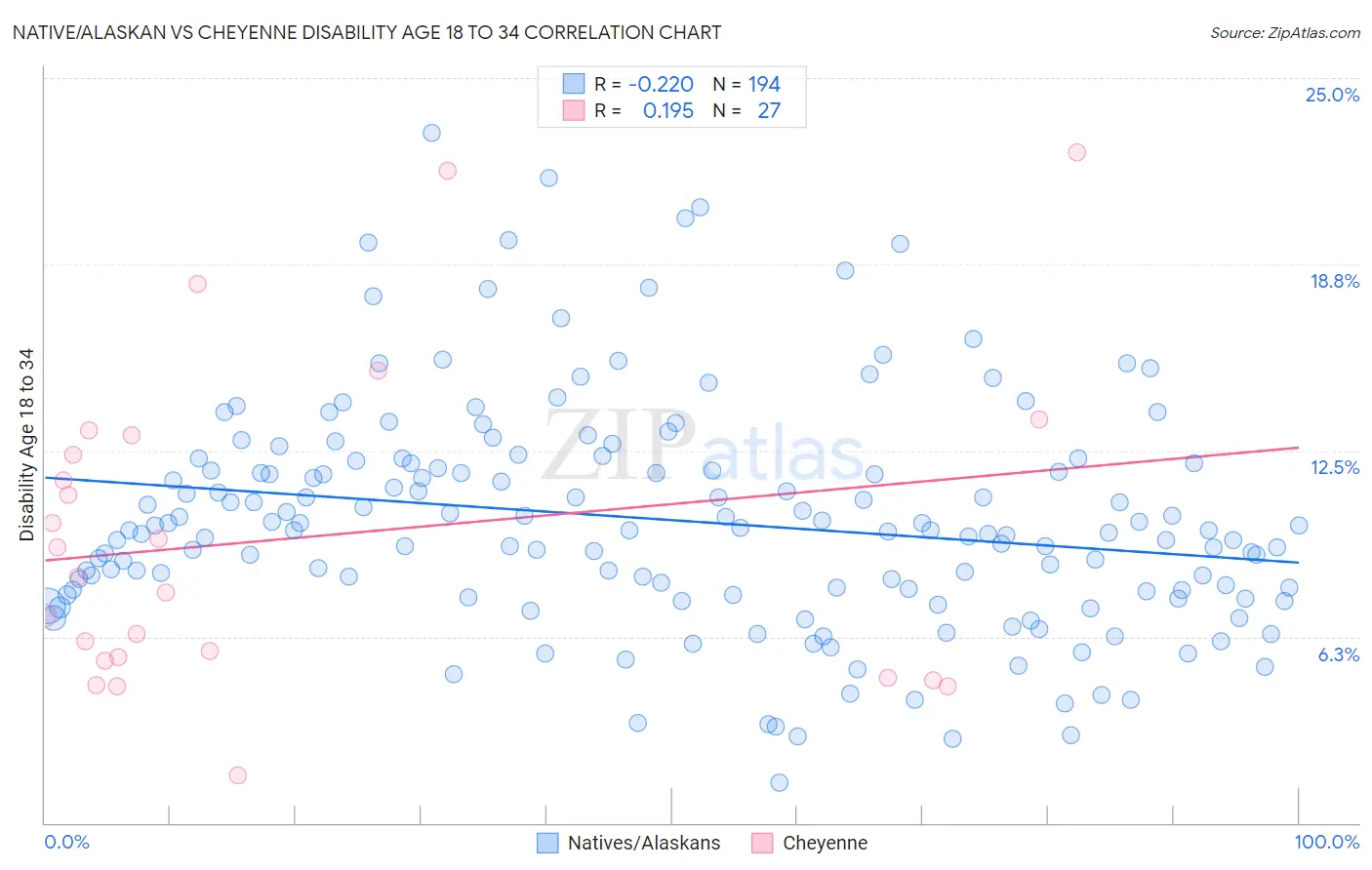Select the Natives/Alaskans legend label
This screenshot has height=870, width=1372.
[644, 843]
